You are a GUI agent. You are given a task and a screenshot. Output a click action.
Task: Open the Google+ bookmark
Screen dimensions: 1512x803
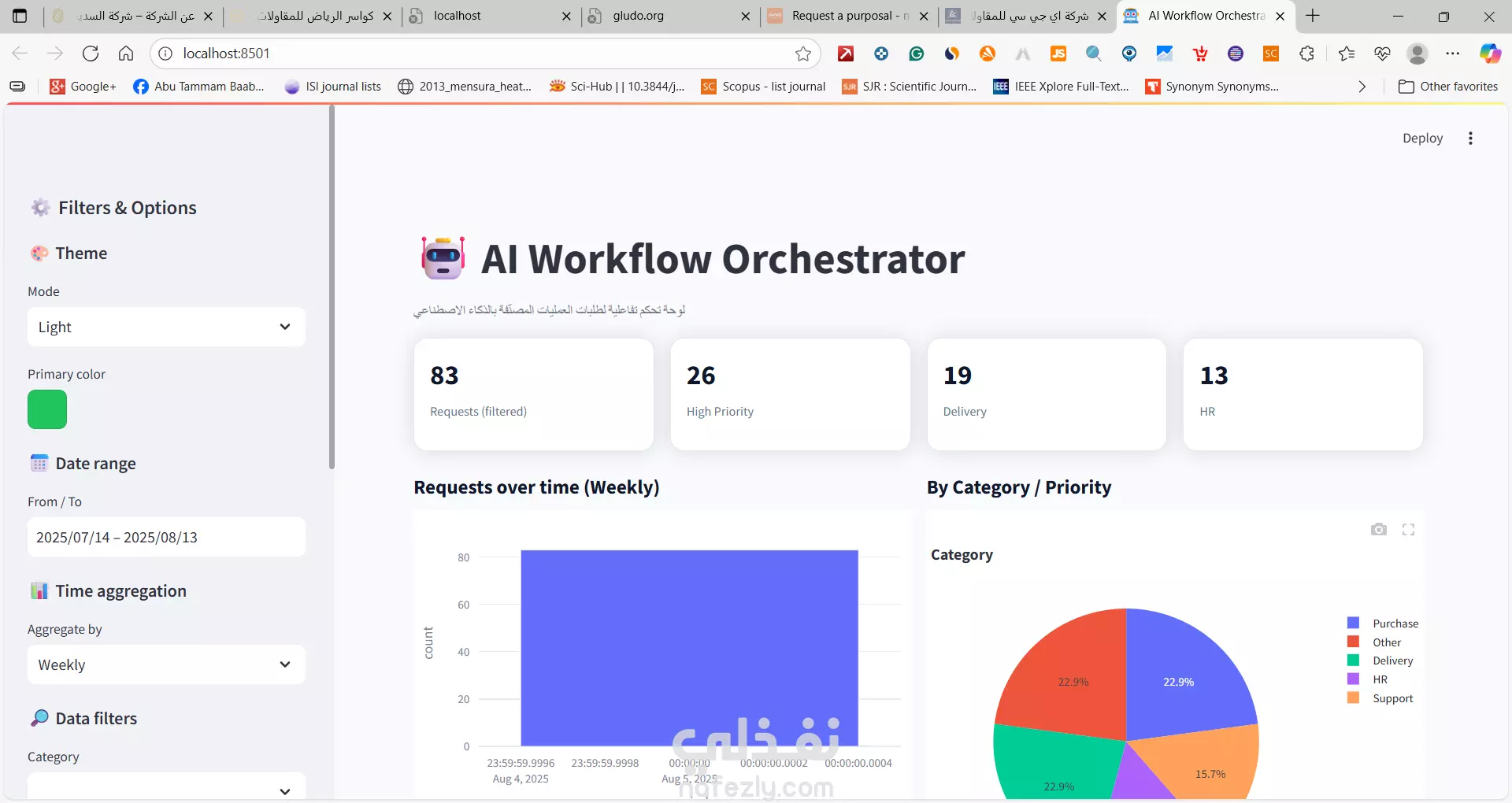pos(83,87)
